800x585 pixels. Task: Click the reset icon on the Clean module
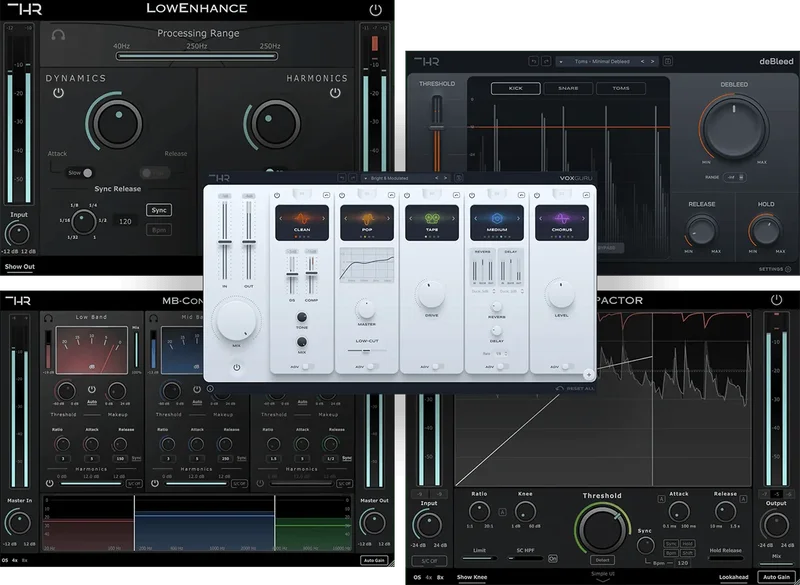click(x=327, y=195)
